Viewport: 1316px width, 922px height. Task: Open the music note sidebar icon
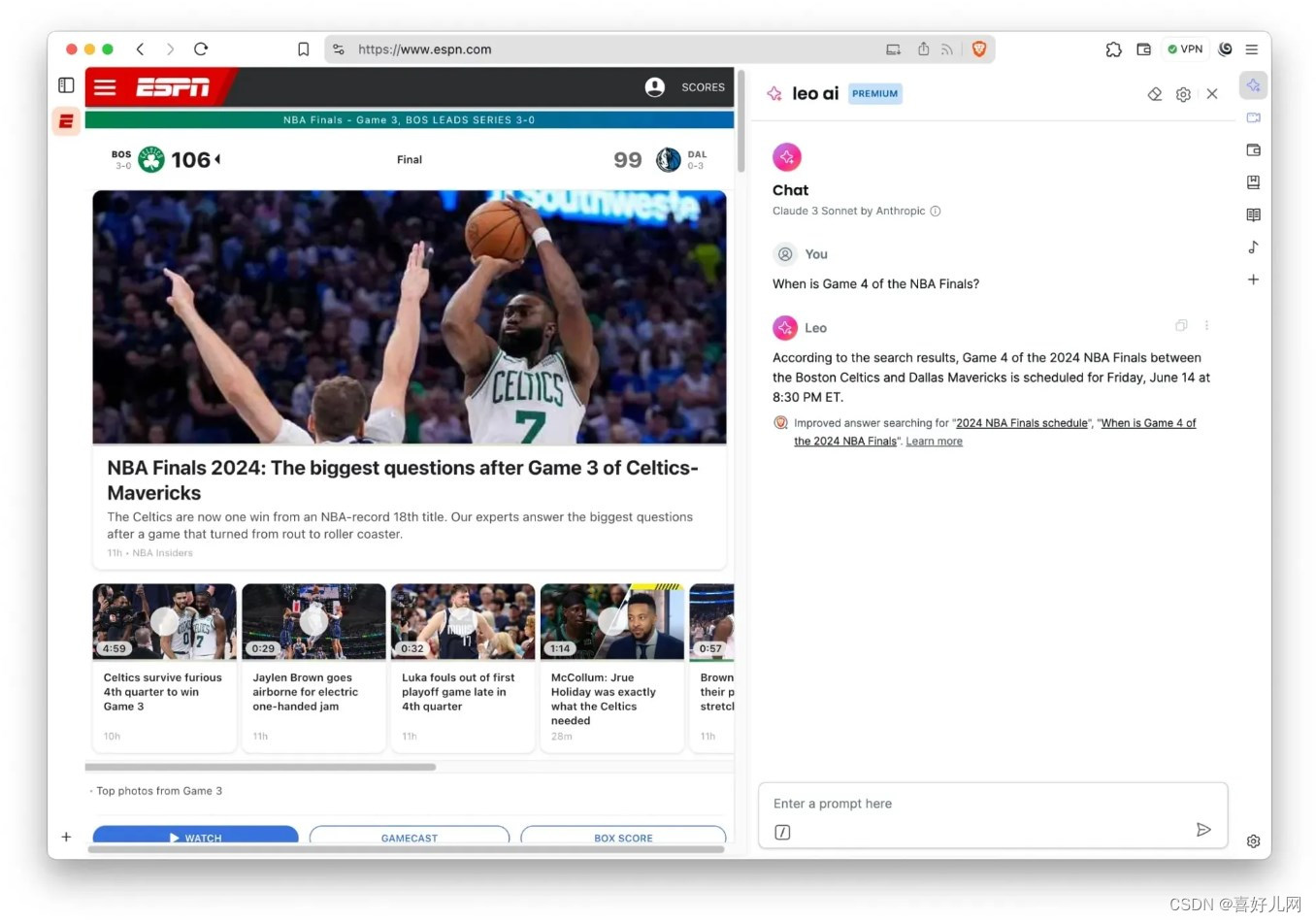click(x=1253, y=247)
